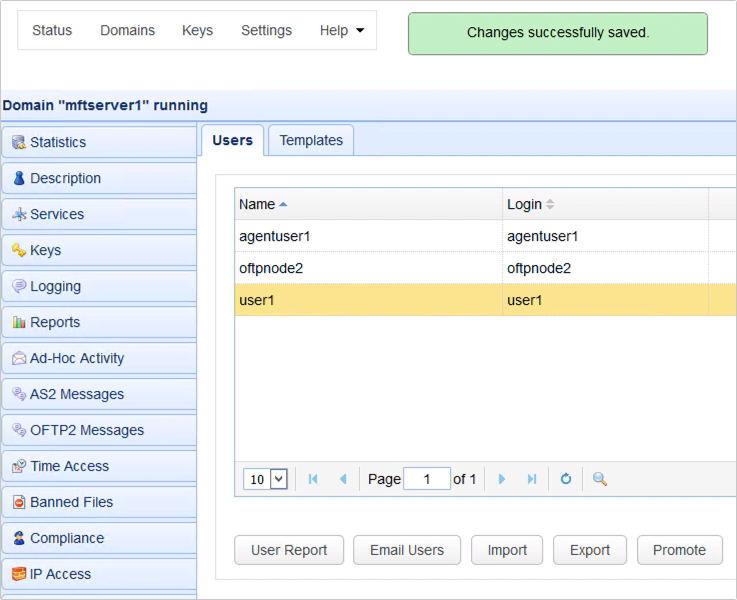Click the Export button
The height and width of the screenshot is (600, 737).
pyautogui.click(x=590, y=550)
